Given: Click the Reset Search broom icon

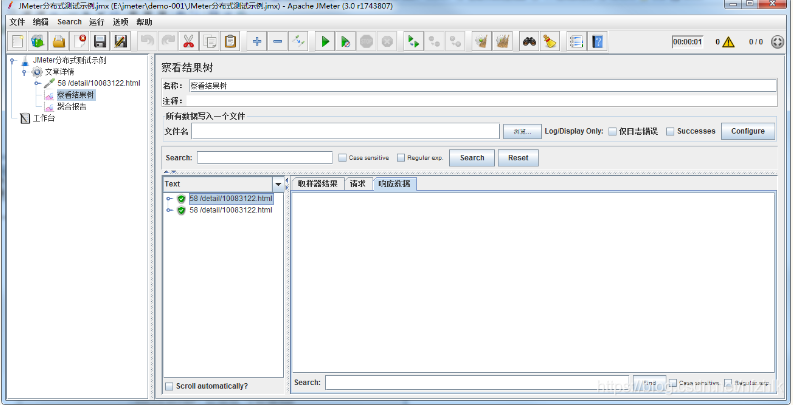Looking at the screenshot, I should pos(550,41).
